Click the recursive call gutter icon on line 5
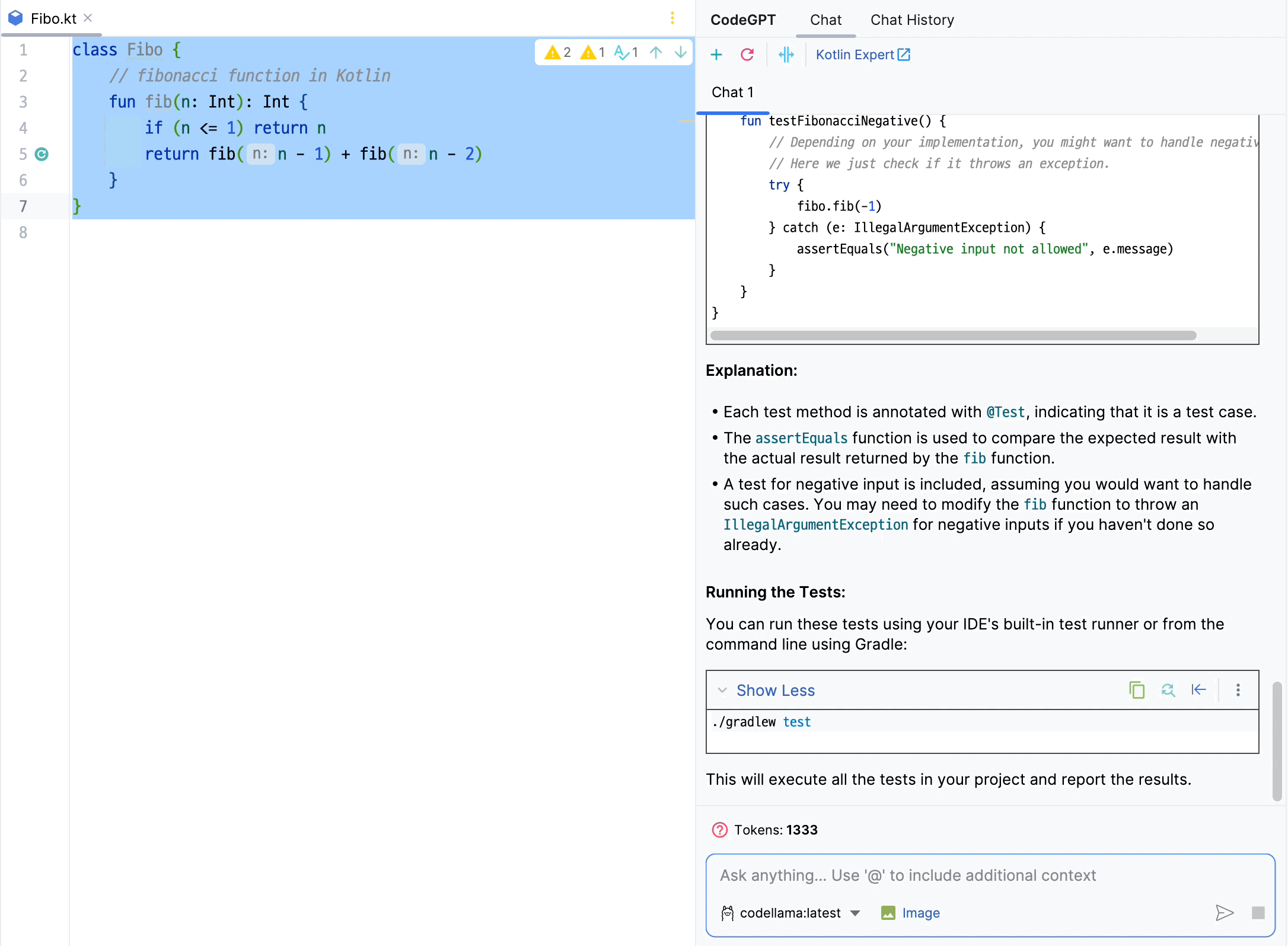Screen dimensions: 1288x946 pos(42,154)
